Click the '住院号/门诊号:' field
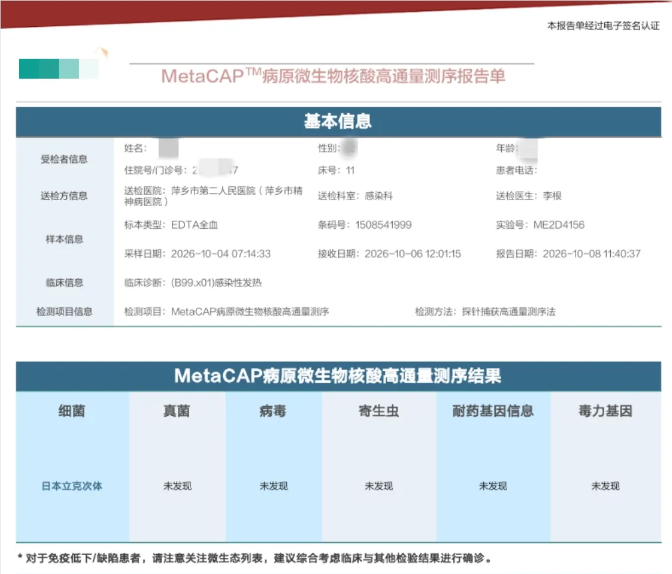 coord(181,170)
